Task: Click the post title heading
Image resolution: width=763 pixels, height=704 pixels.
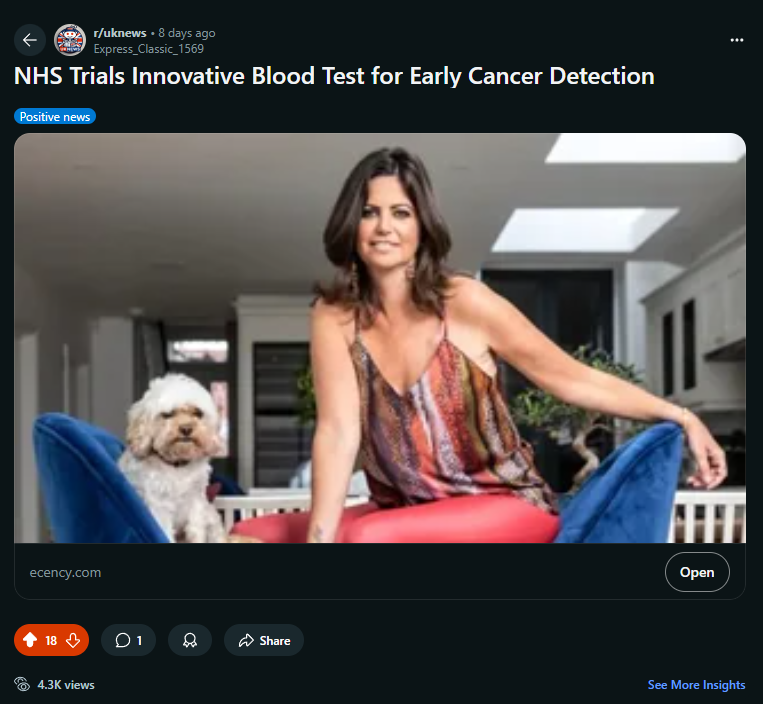Action: click(334, 76)
